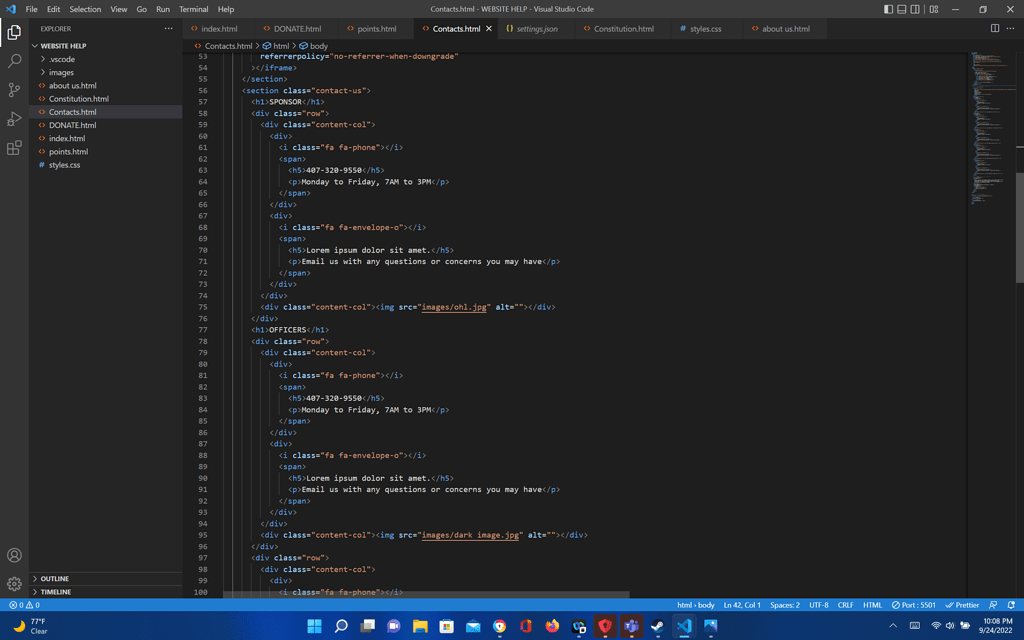Open the Terminal menu
1024x640 pixels.
click(193, 9)
